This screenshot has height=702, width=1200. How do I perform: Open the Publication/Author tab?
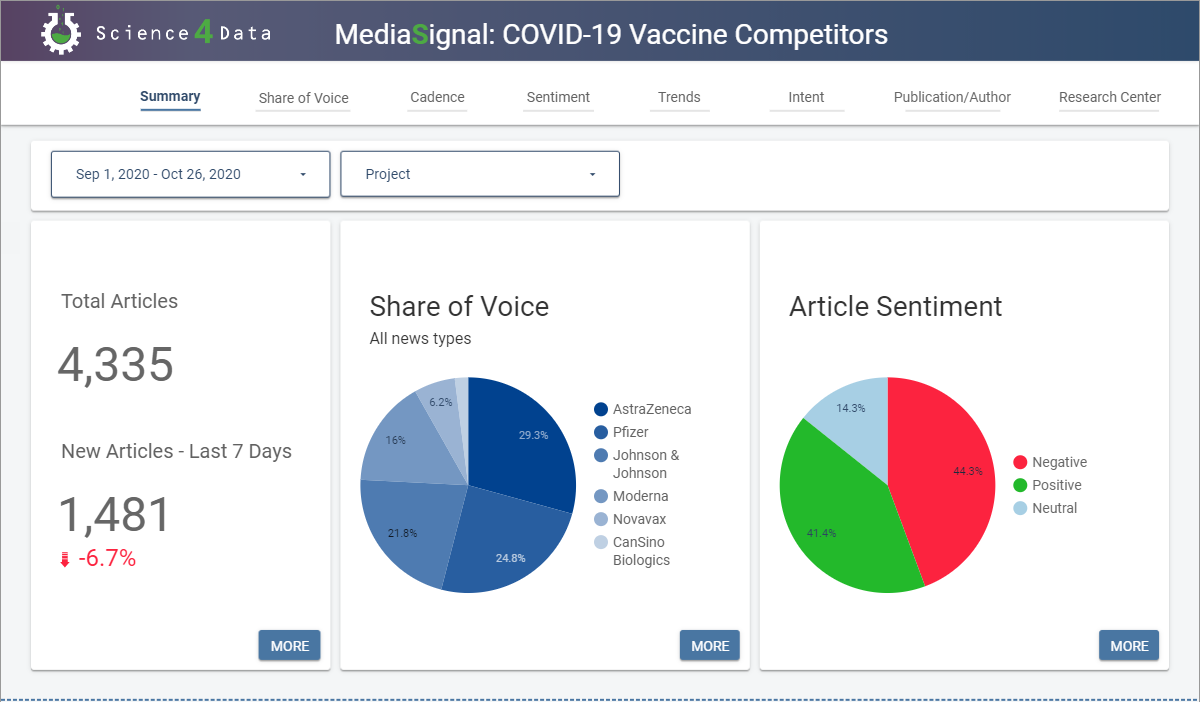coord(952,97)
